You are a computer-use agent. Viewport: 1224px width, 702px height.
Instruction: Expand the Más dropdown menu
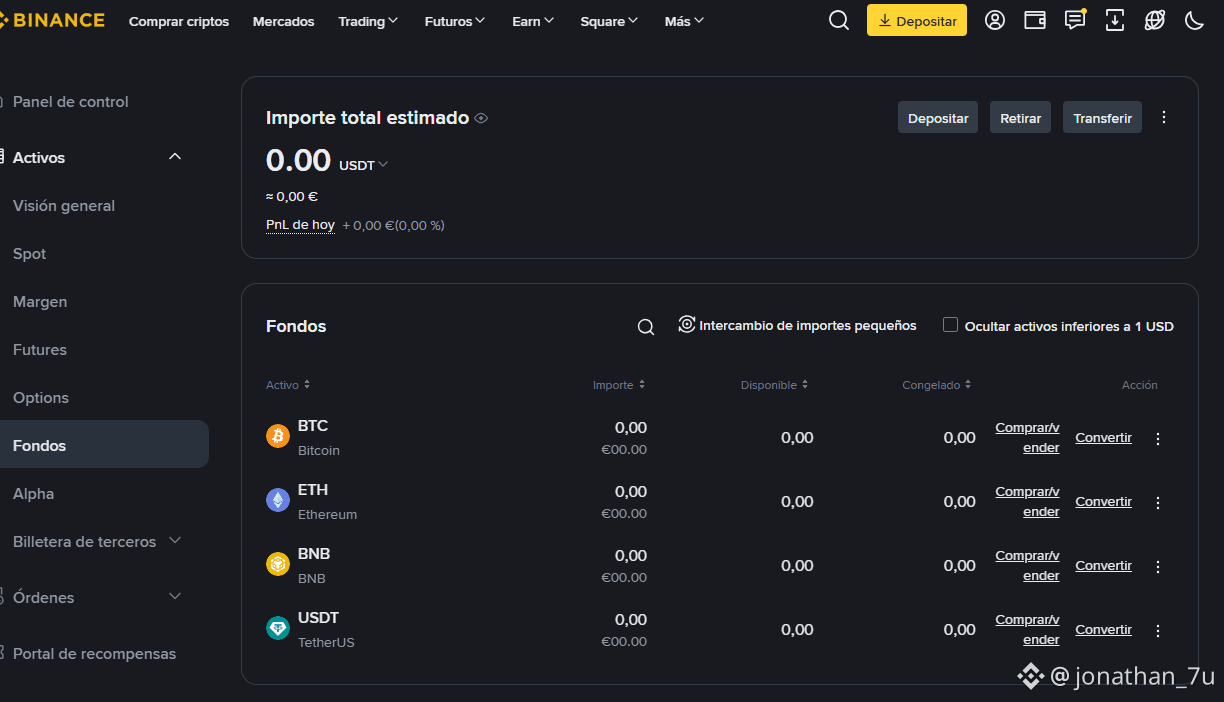click(684, 21)
